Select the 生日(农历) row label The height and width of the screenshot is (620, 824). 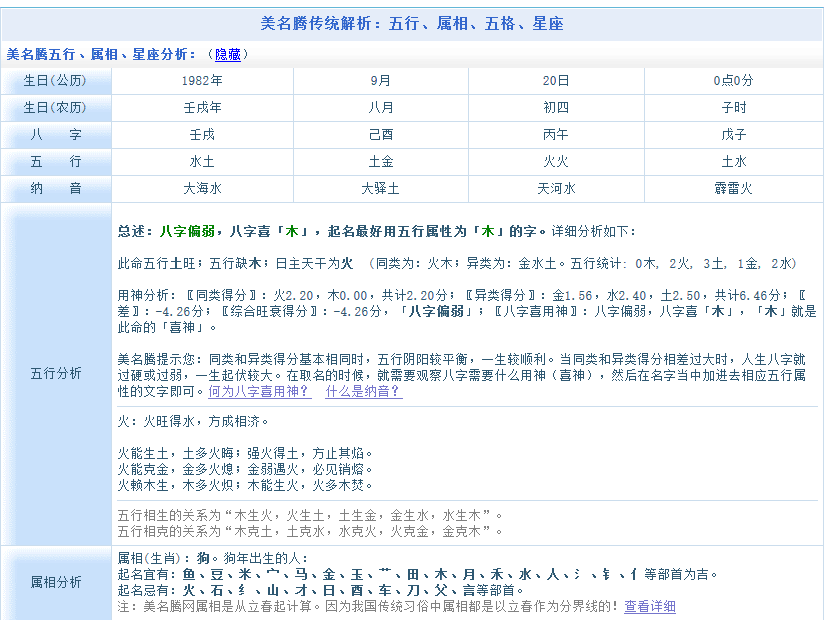coord(55,108)
